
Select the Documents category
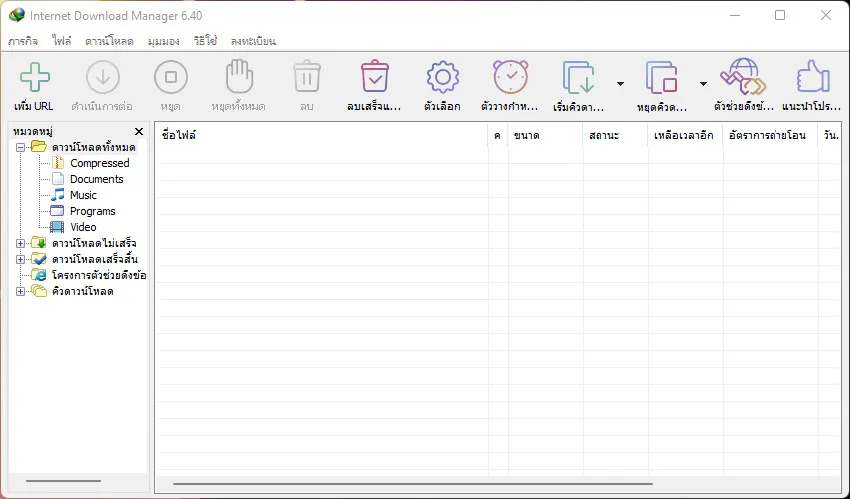(96, 179)
